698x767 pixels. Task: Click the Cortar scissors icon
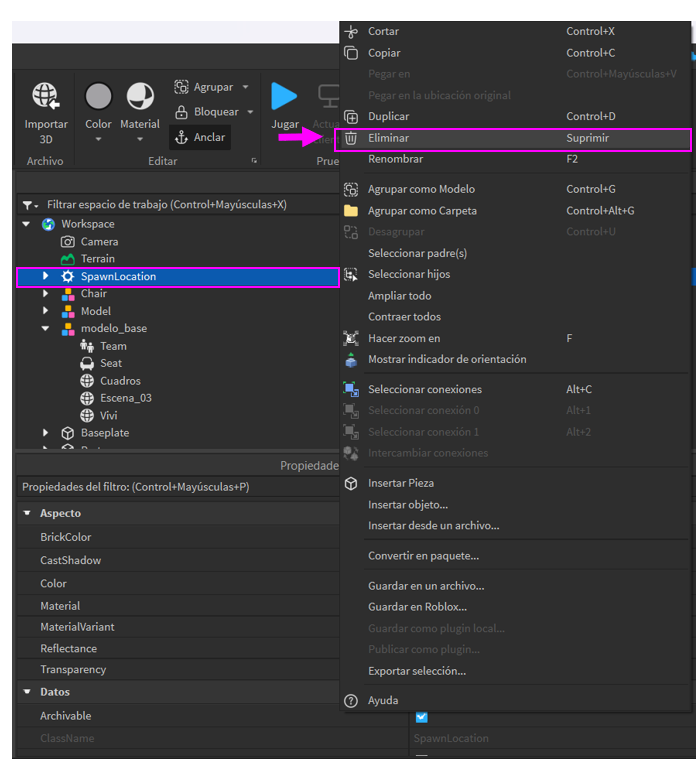351,32
